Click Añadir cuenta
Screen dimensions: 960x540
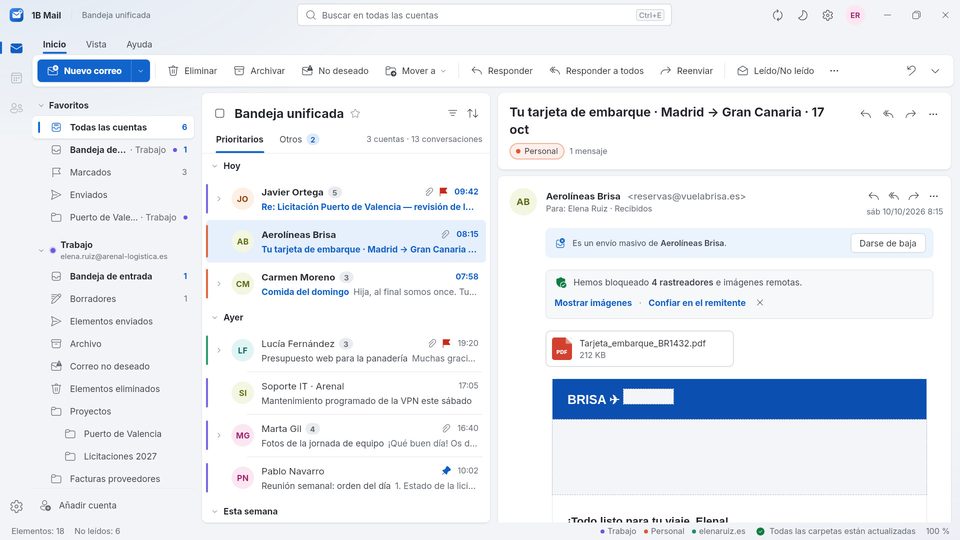(x=78, y=506)
